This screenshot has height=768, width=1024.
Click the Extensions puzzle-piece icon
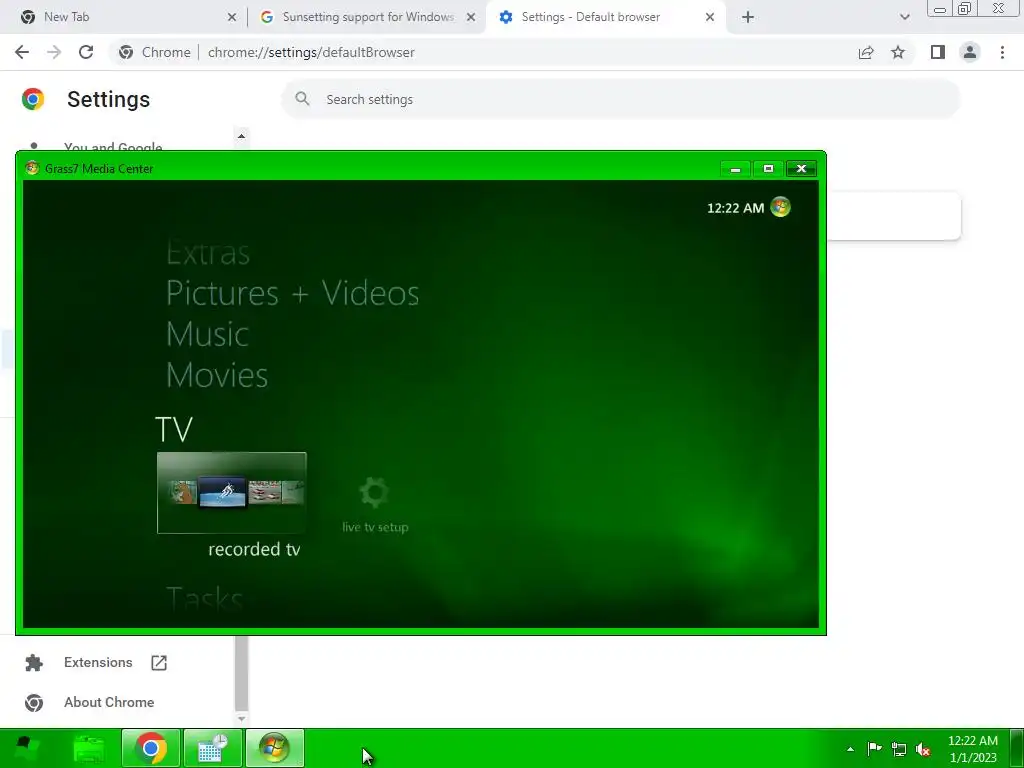[x=34, y=663]
